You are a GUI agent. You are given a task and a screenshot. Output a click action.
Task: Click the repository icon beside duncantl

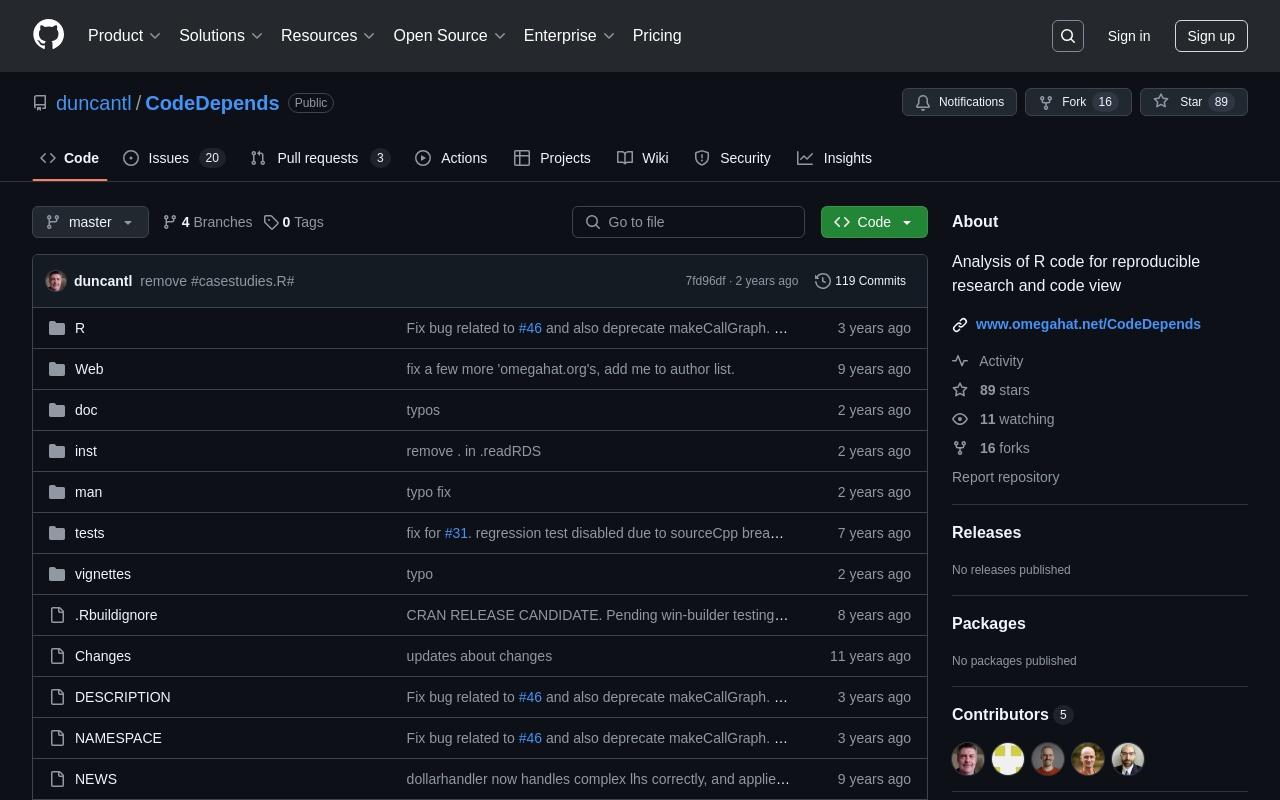(x=40, y=103)
